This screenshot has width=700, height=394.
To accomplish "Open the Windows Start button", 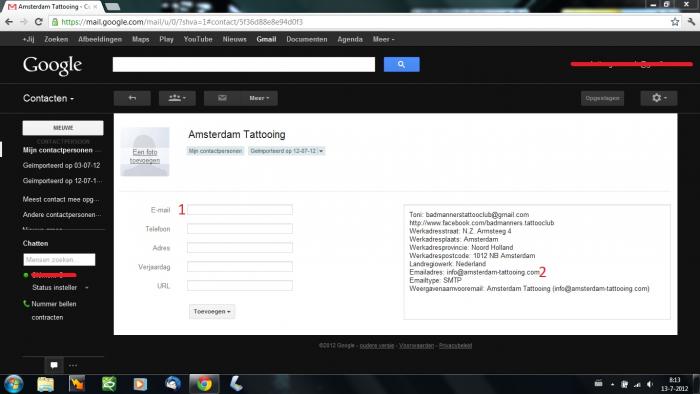I will (x=13, y=384).
